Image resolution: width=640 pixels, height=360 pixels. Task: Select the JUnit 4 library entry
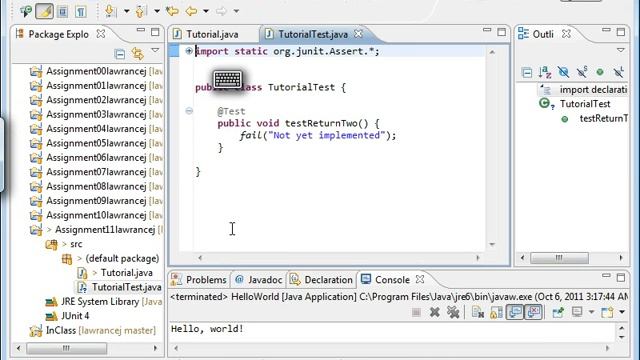click(x=67, y=316)
